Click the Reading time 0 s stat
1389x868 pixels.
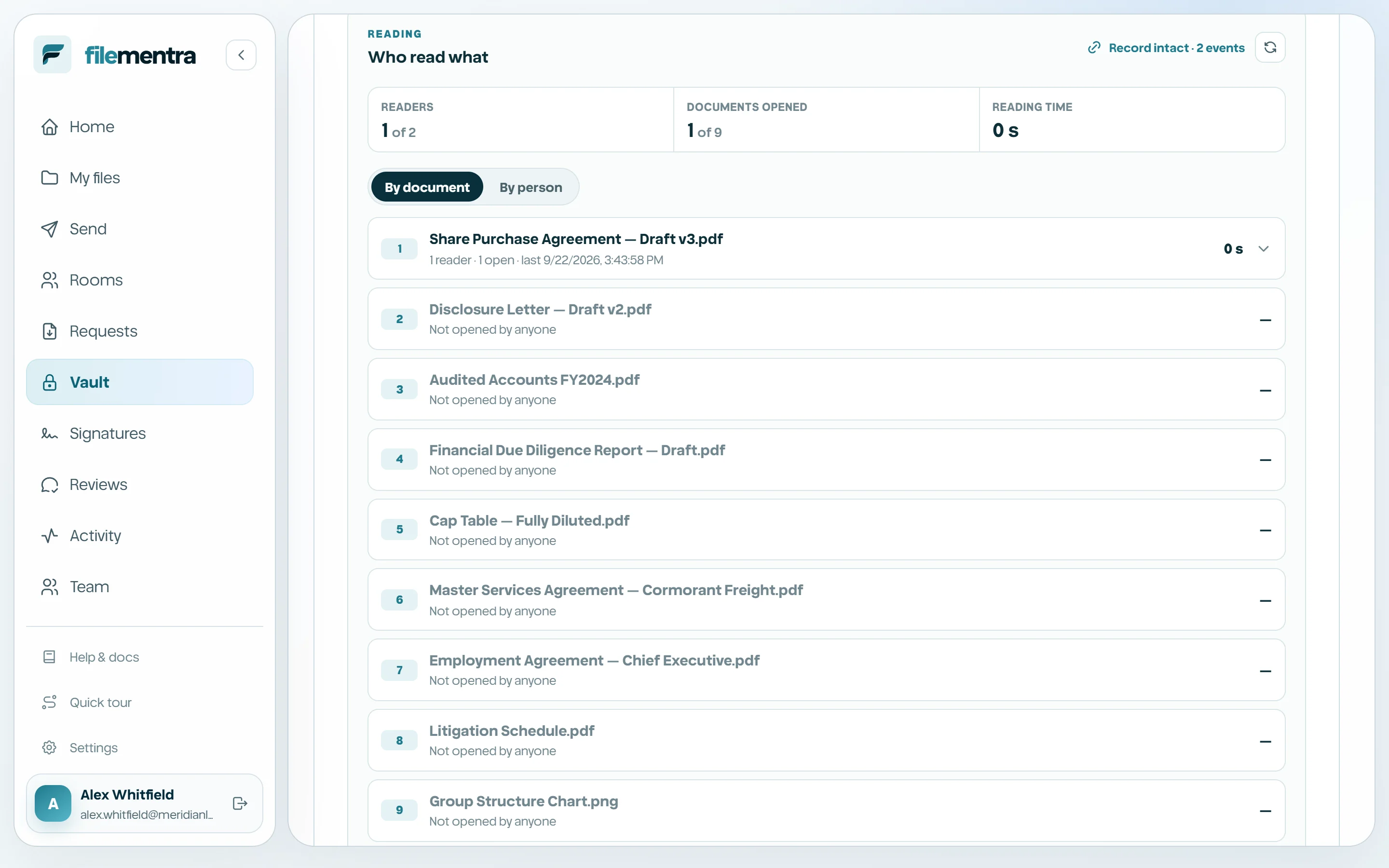[x=1132, y=120]
